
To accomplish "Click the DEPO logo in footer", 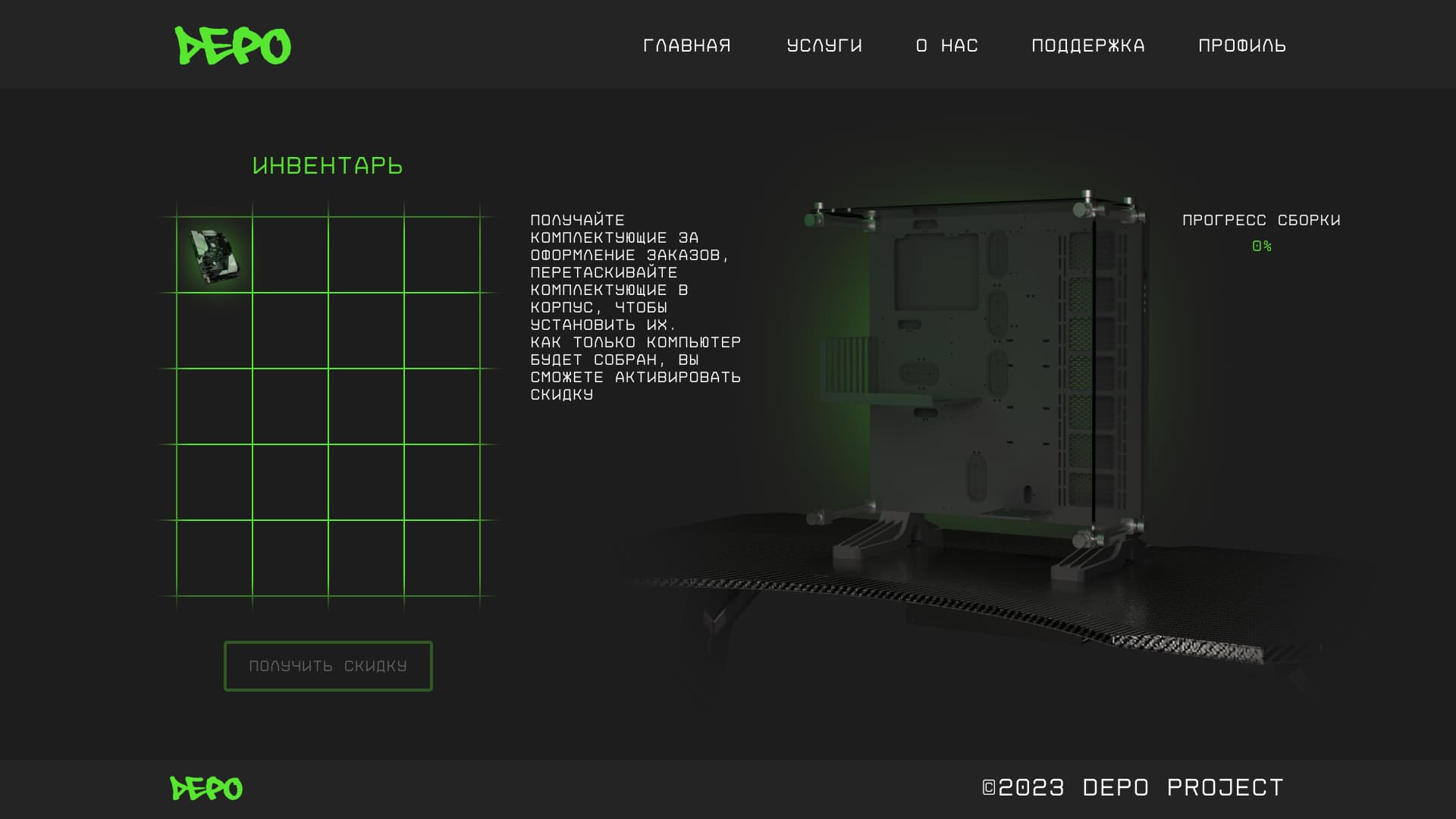I will click(x=206, y=789).
